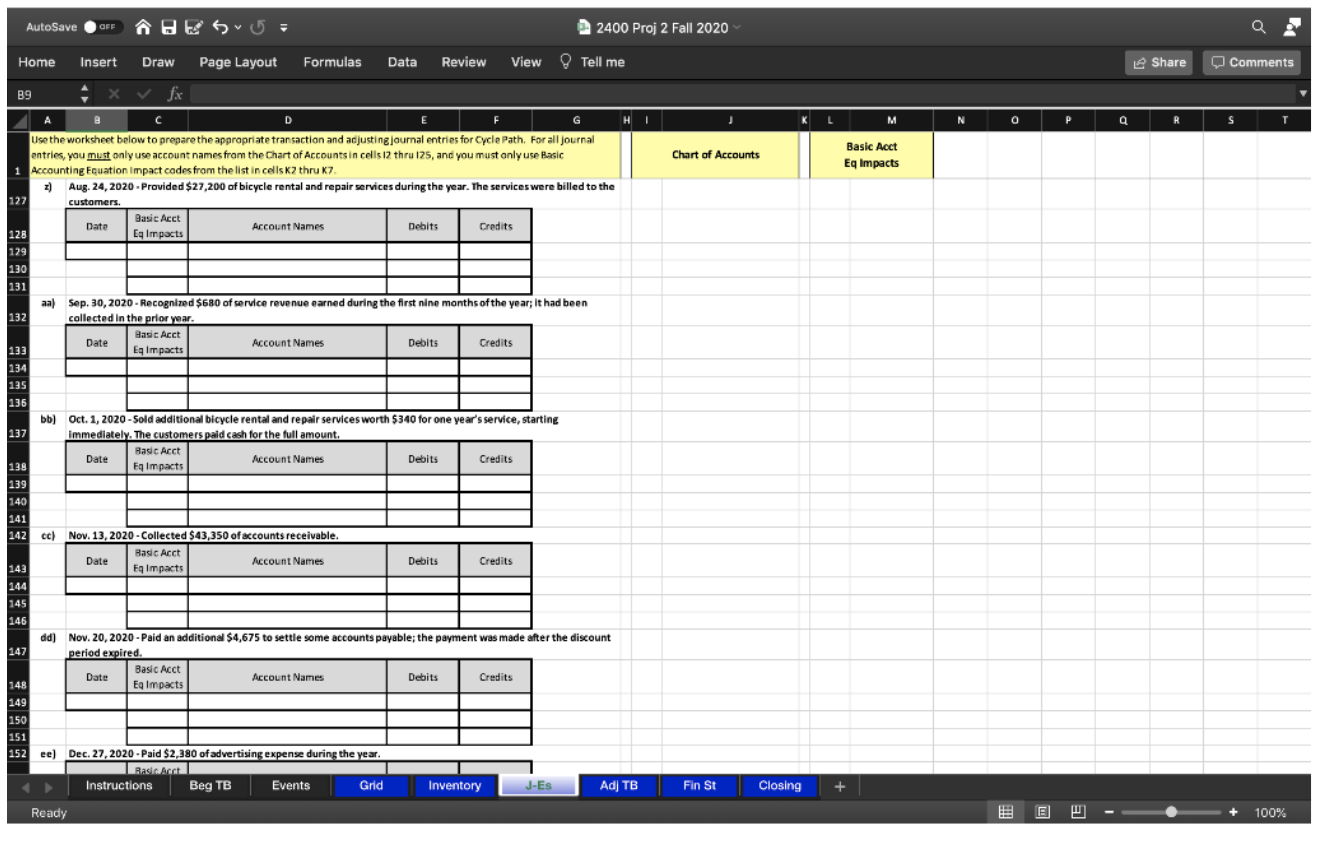1332x846 pixels.
Task: Switch to the Inventory sheet tab
Action: tap(454, 786)
